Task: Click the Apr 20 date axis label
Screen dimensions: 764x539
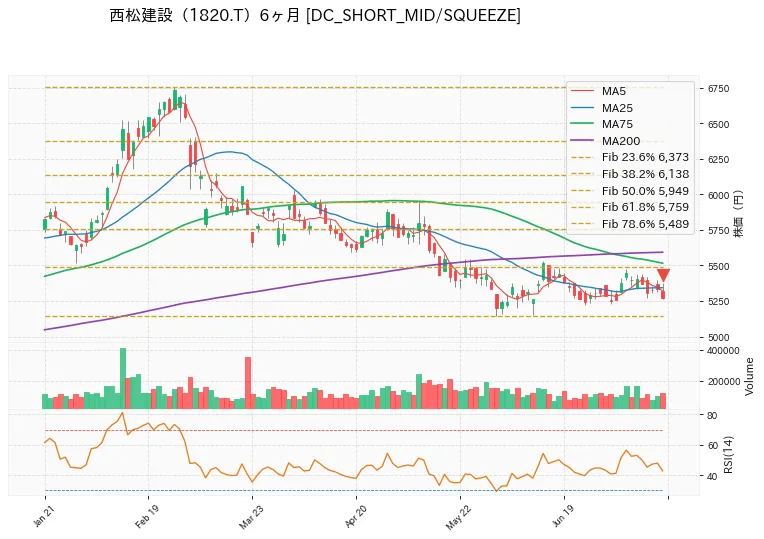Action: [x=355, y=517]
